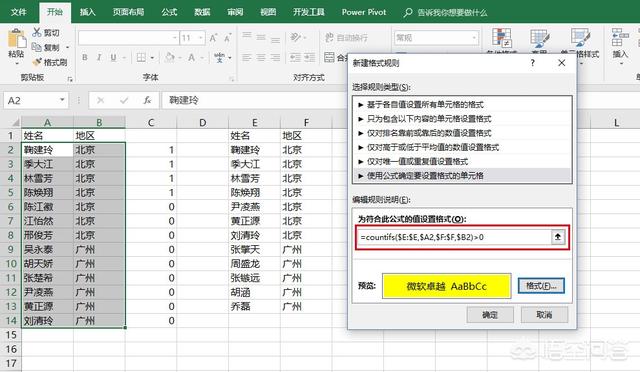Image resolution: width=640 pixels, height=372 pixels.
Task: Switch to the 公式 ribbon tab
Action: pyautogui.click(x=169, y=12)
